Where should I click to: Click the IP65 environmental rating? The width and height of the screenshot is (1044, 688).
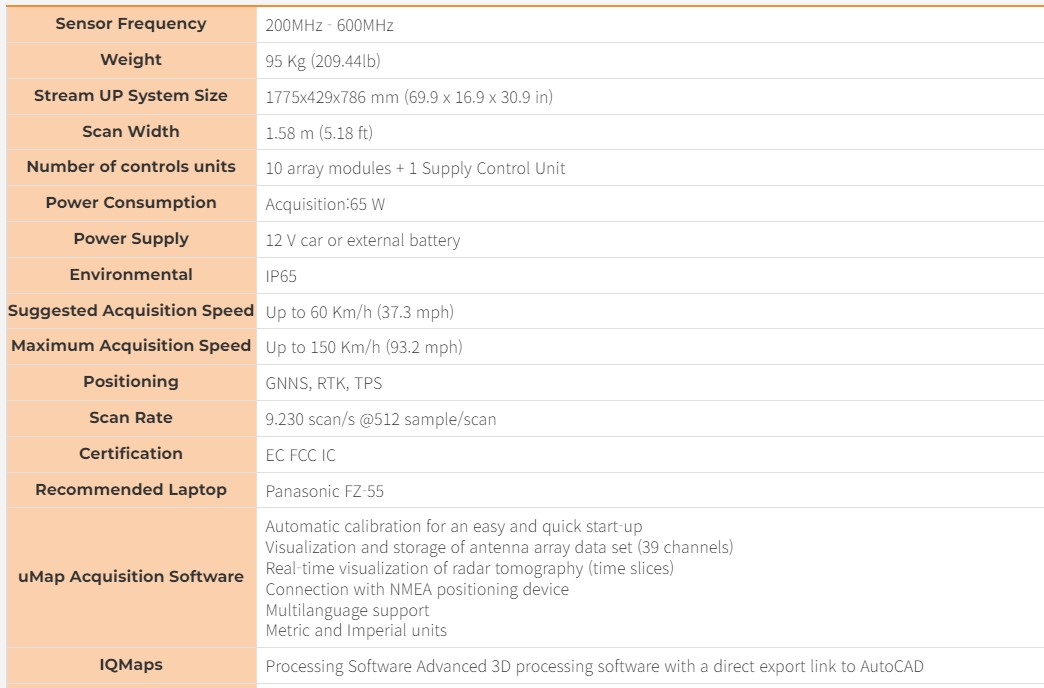[x=281, y=276]
